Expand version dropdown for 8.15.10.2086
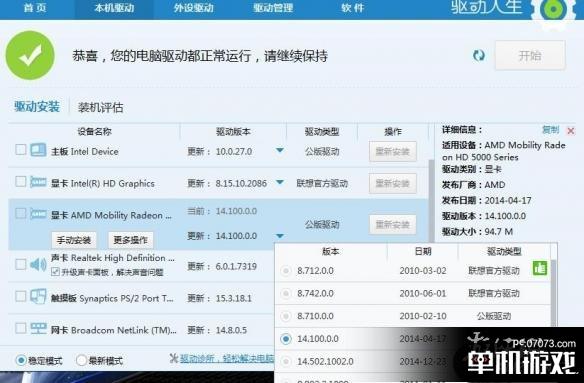The image size is (584, 383). (x=280, y=183)
